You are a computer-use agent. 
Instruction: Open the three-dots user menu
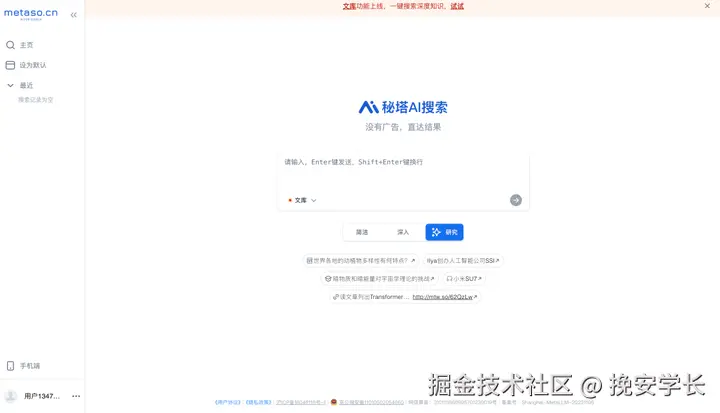(76, 396)
